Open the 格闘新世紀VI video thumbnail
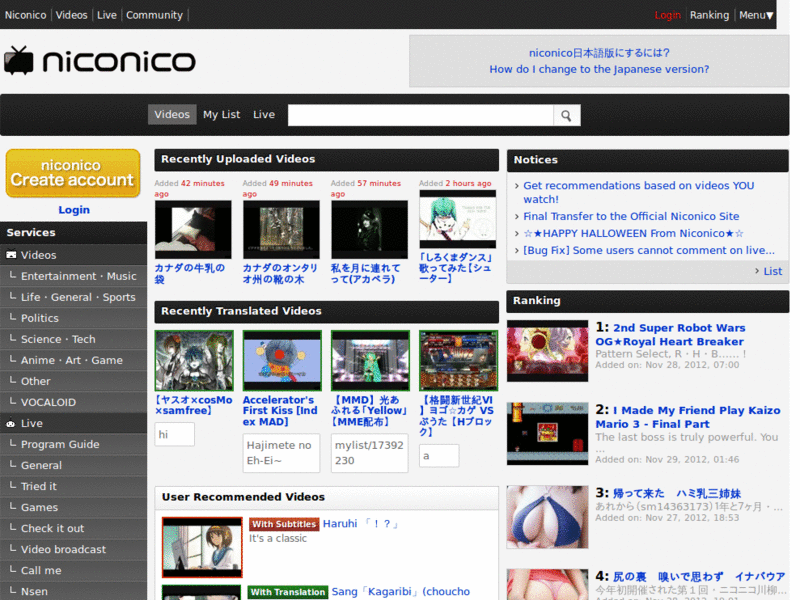Image resolution: width=800 pixels, height=600 pixels. [458, 360]
